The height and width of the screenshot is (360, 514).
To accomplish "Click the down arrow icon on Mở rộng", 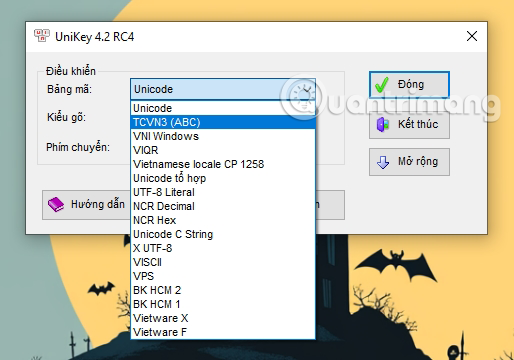I will (383, 162).
